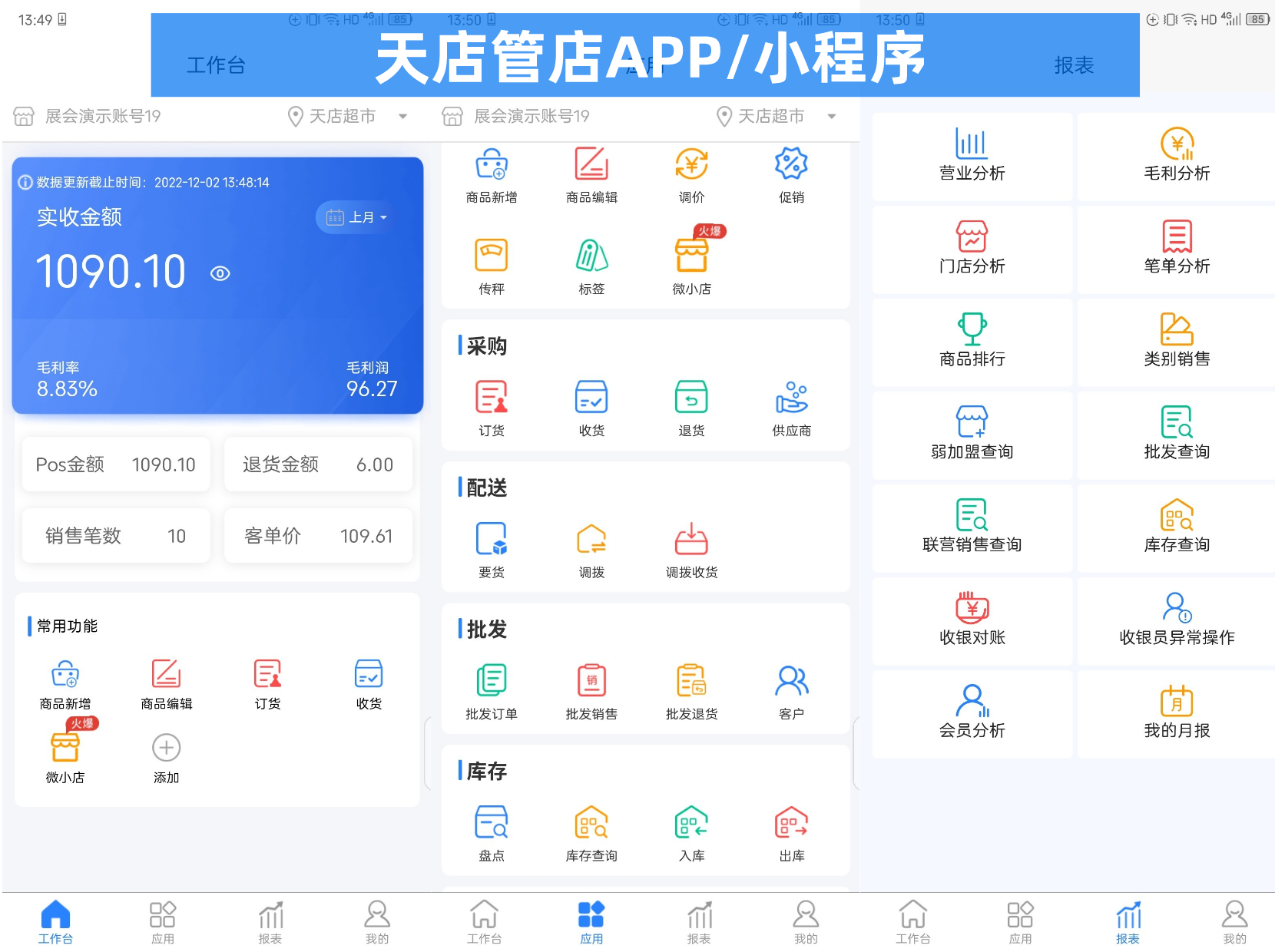Select the 促销 promotion icon
This screenshot has height=952, width=1275.
(x=791, y=175)
